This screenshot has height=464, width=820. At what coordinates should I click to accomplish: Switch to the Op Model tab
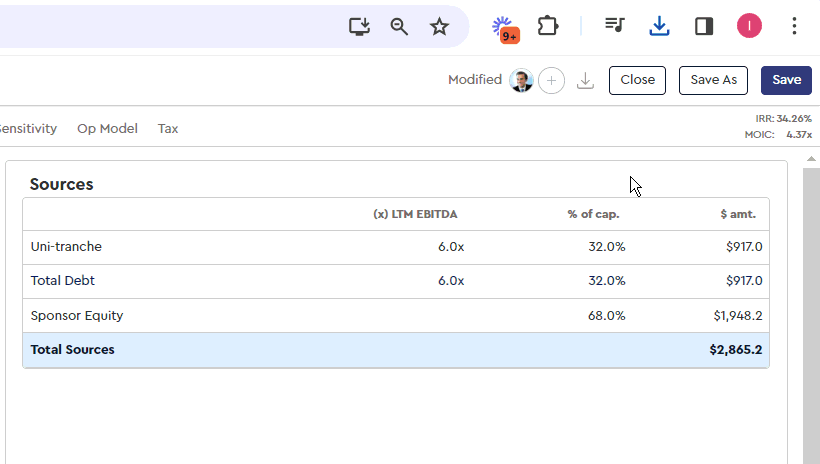[107, 129]
